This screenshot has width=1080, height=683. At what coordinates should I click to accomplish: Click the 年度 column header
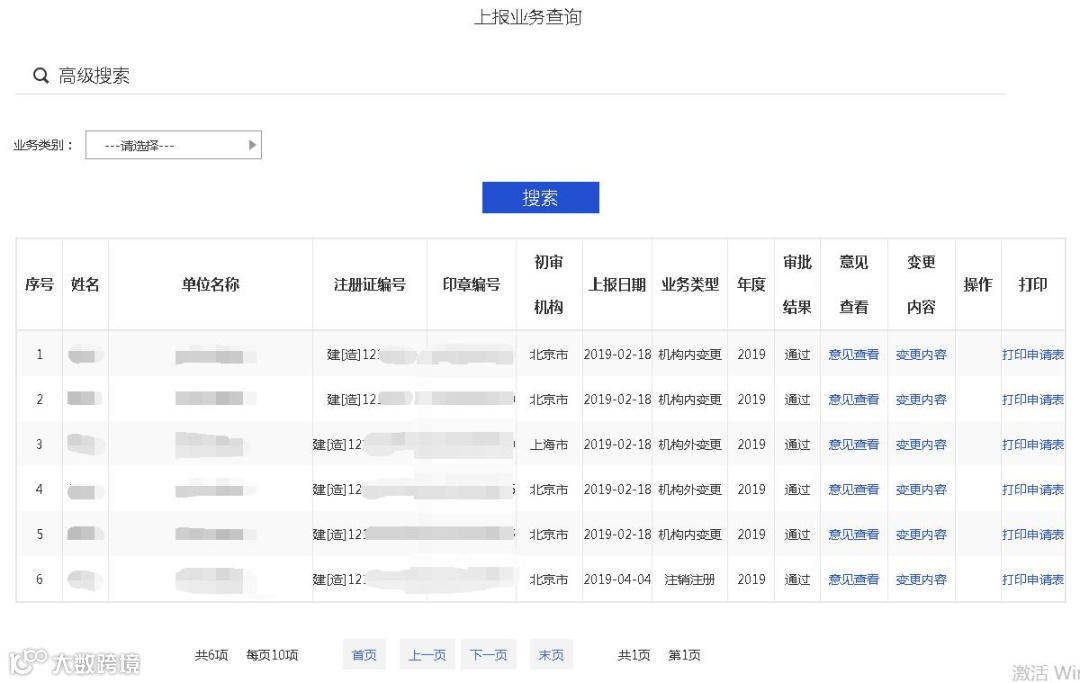751,284
